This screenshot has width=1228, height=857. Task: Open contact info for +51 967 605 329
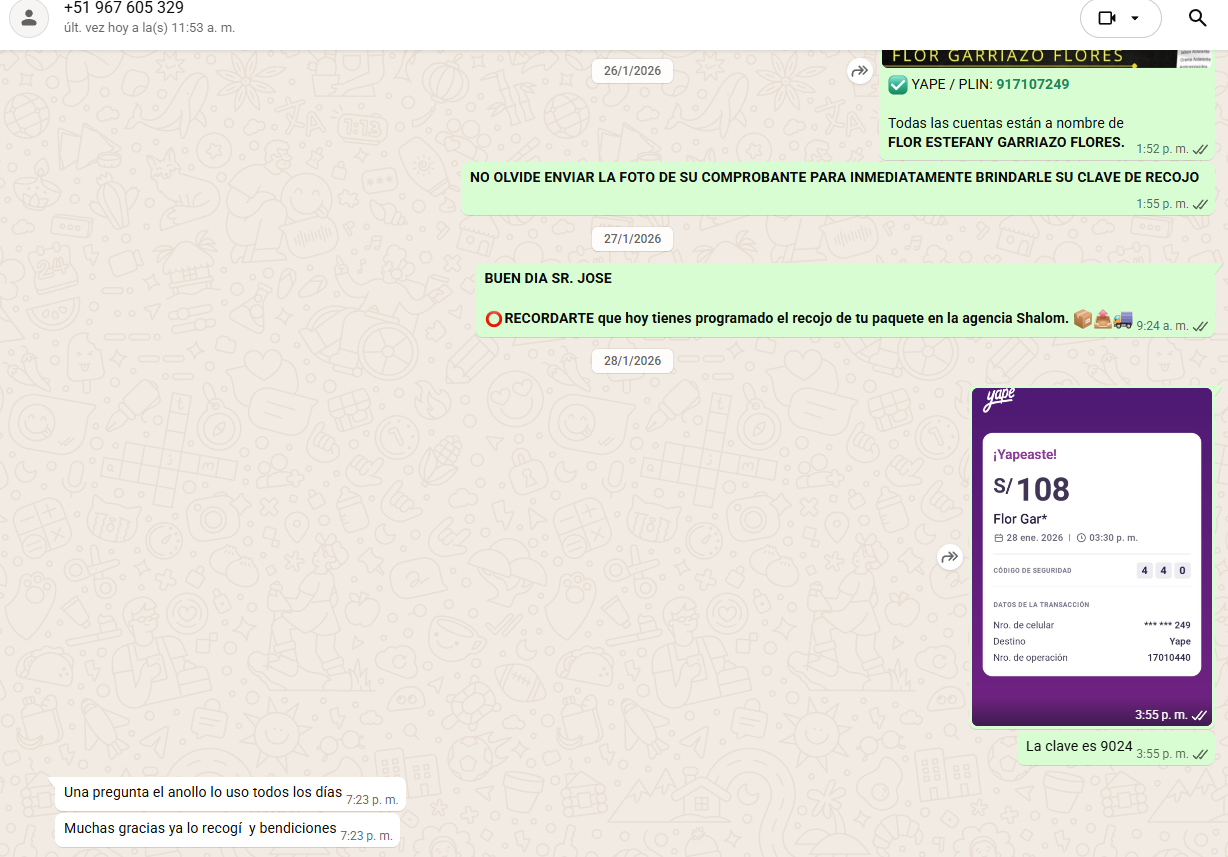124,8
